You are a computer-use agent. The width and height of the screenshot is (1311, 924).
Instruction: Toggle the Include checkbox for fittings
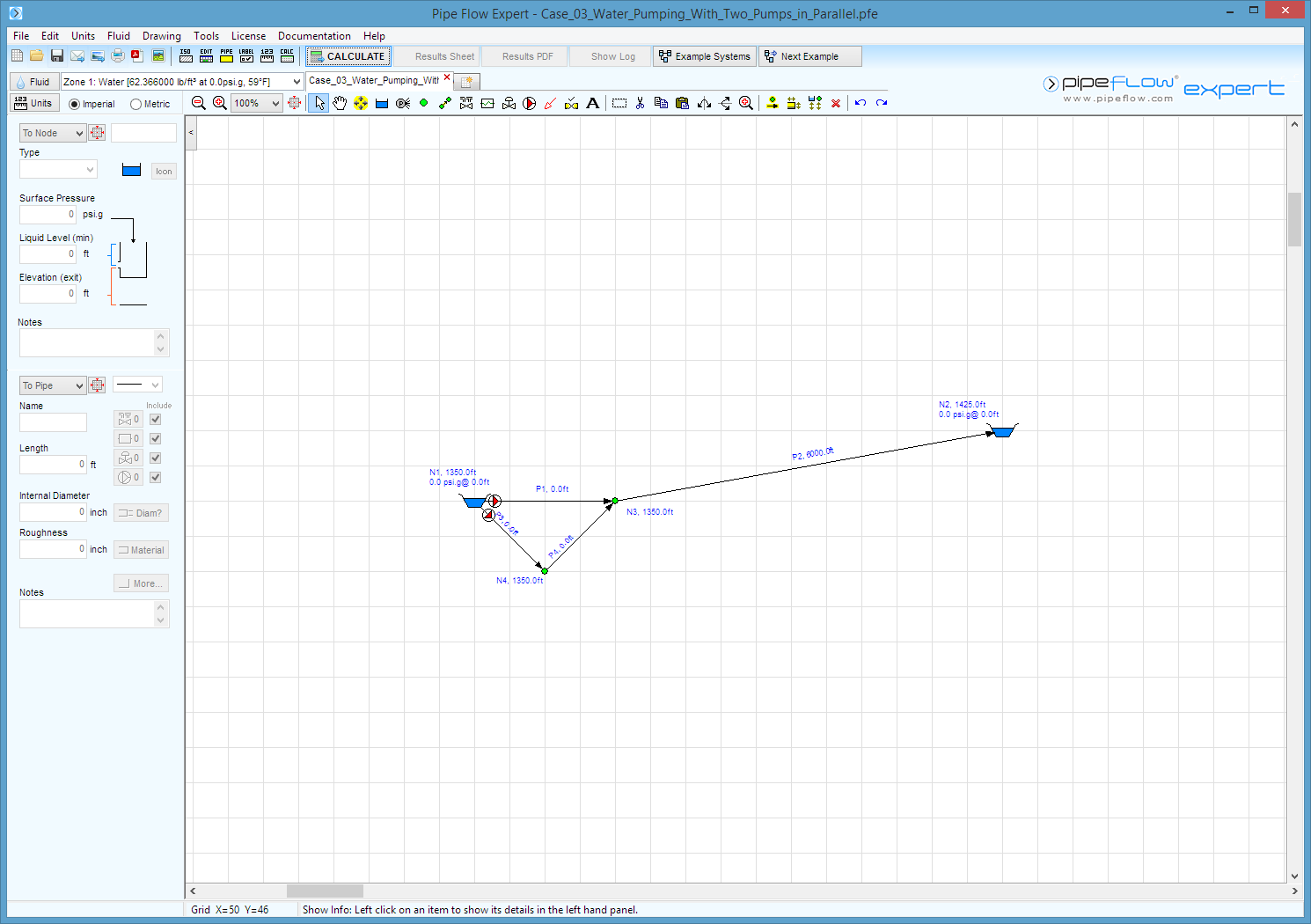pos(156,420)
